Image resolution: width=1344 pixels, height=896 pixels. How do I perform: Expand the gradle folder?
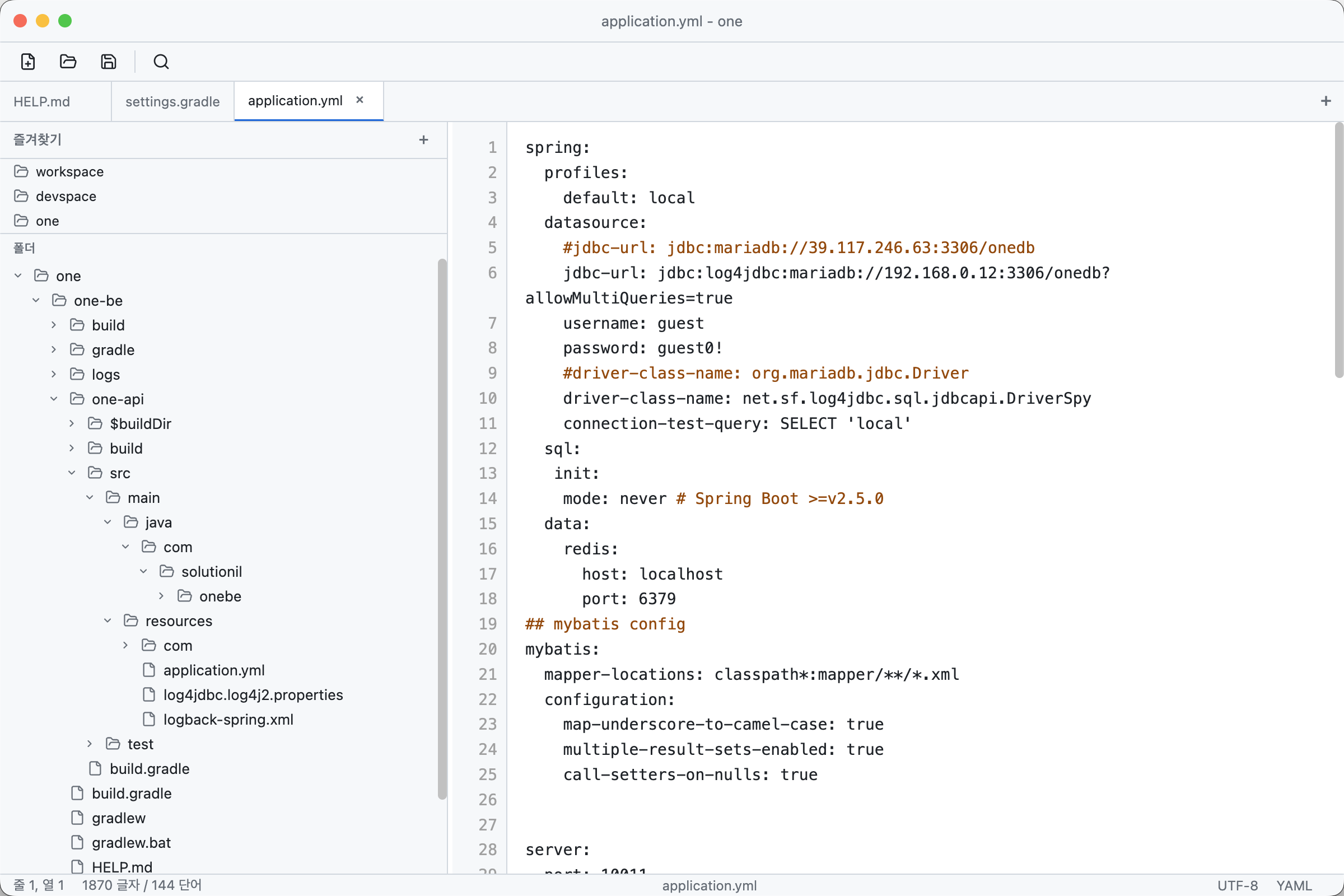[x=54, y=349]
